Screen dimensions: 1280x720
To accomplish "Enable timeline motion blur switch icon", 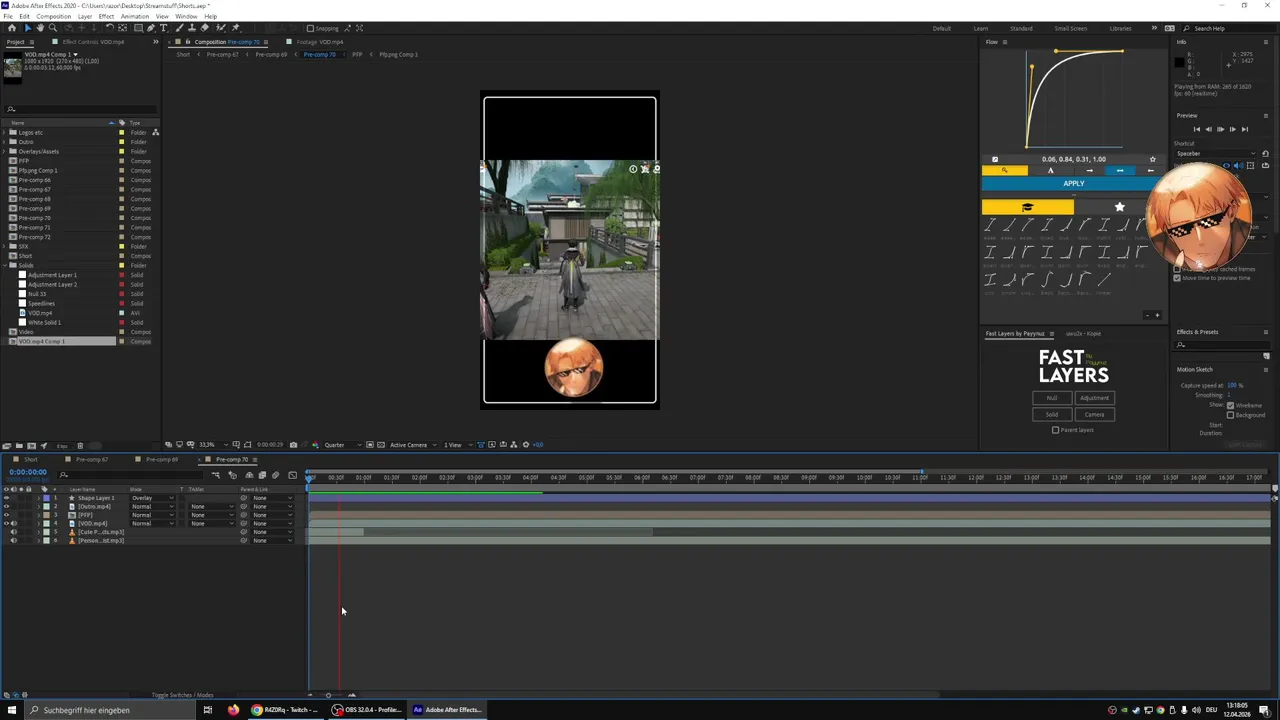I will 275,475.
